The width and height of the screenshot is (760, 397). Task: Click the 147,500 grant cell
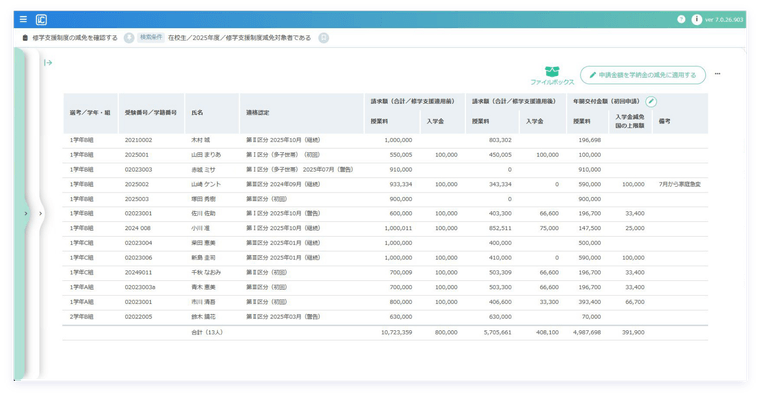[590, 228]
